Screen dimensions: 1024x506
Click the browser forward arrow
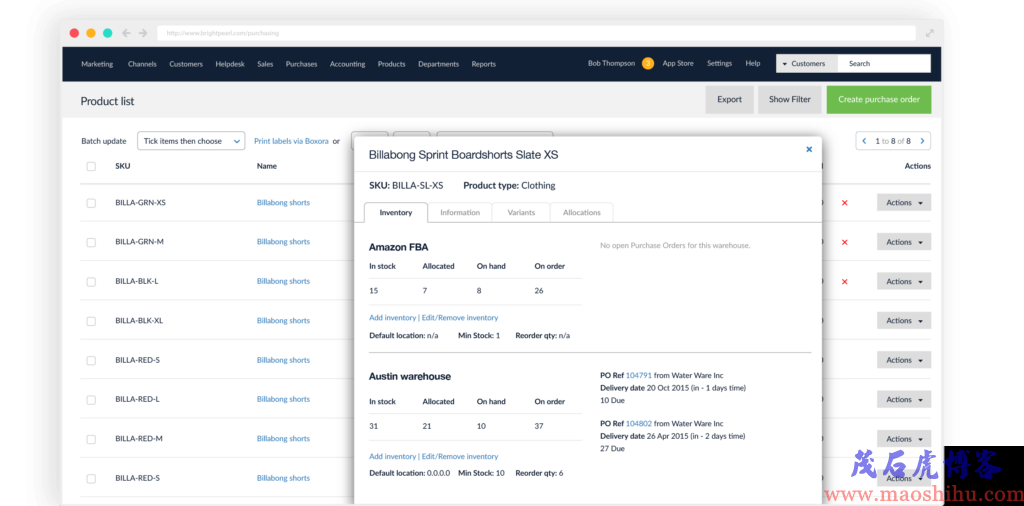[143, 33]
